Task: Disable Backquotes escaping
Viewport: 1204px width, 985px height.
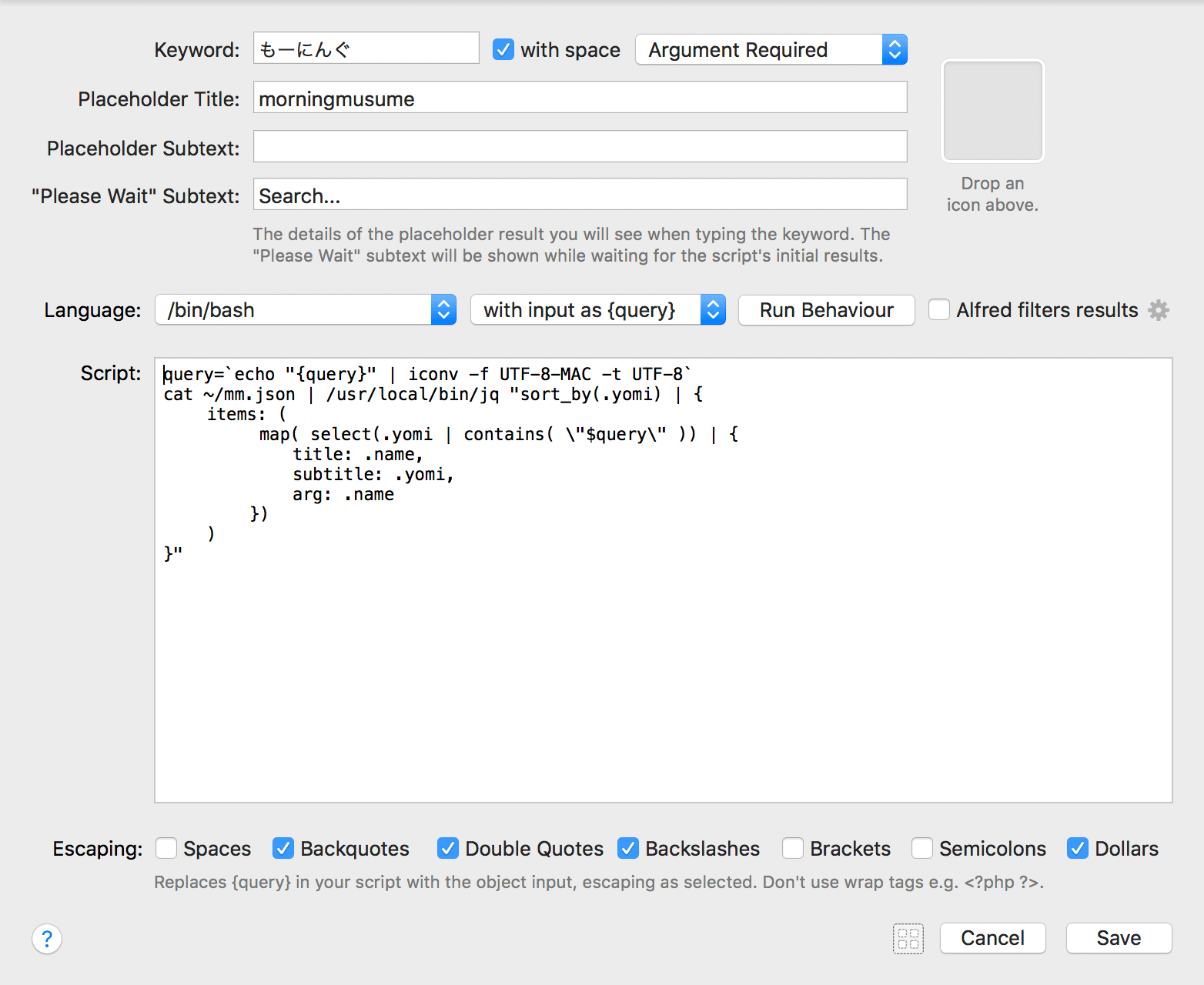Action: coord(283,848)
